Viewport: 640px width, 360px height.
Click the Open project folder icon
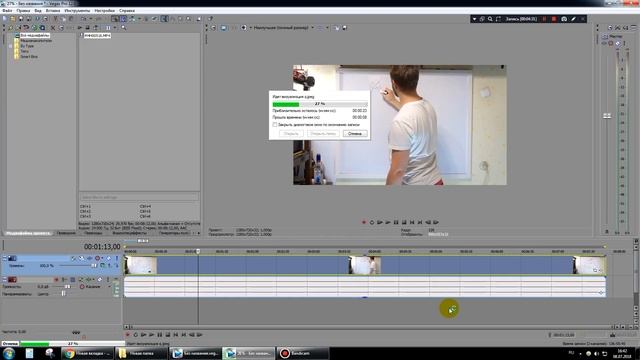point(13,19)
